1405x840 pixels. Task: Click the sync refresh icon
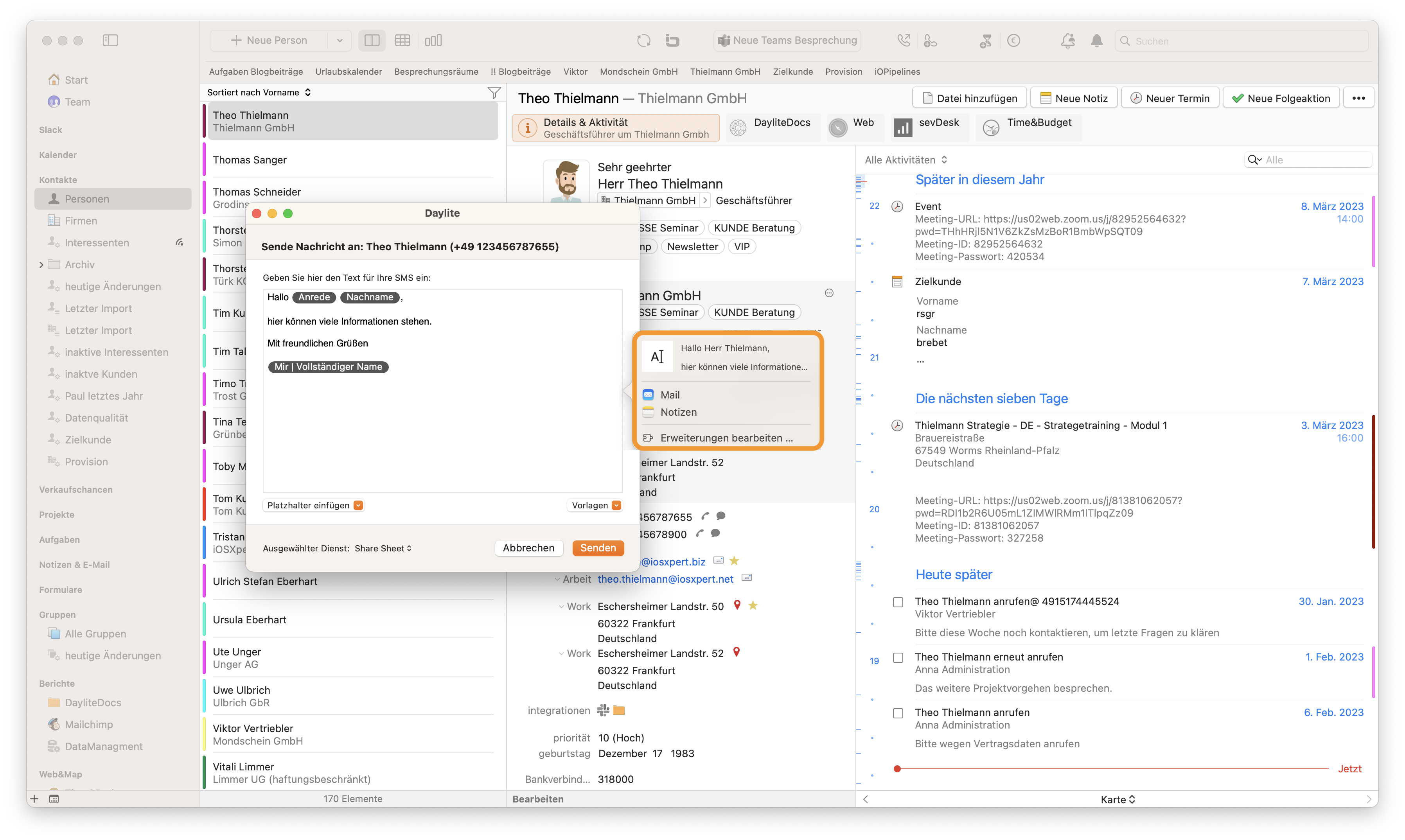pyautogui.click(x=643, y=40)
